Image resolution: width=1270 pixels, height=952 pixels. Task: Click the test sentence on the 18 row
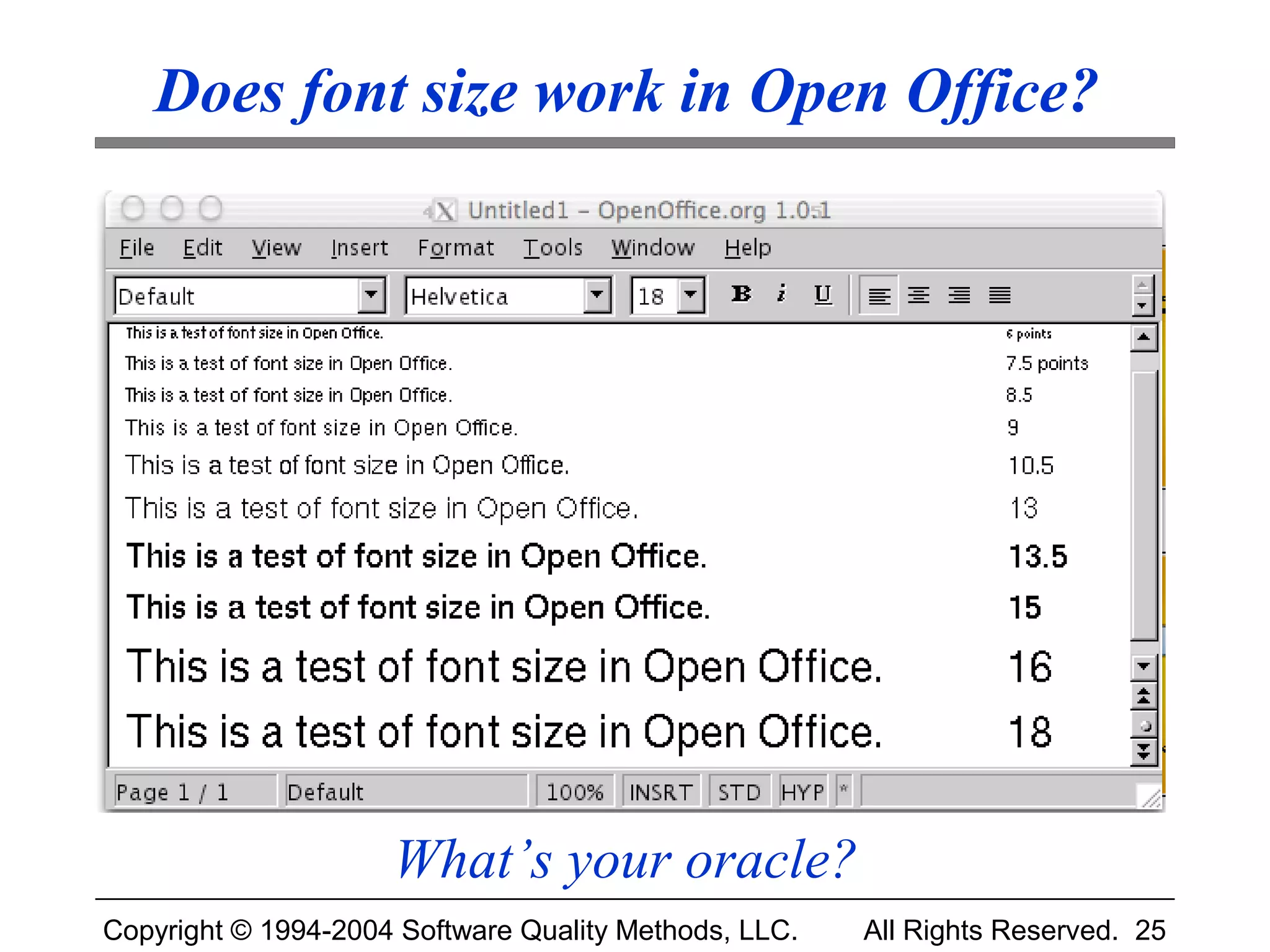point(504,732)
